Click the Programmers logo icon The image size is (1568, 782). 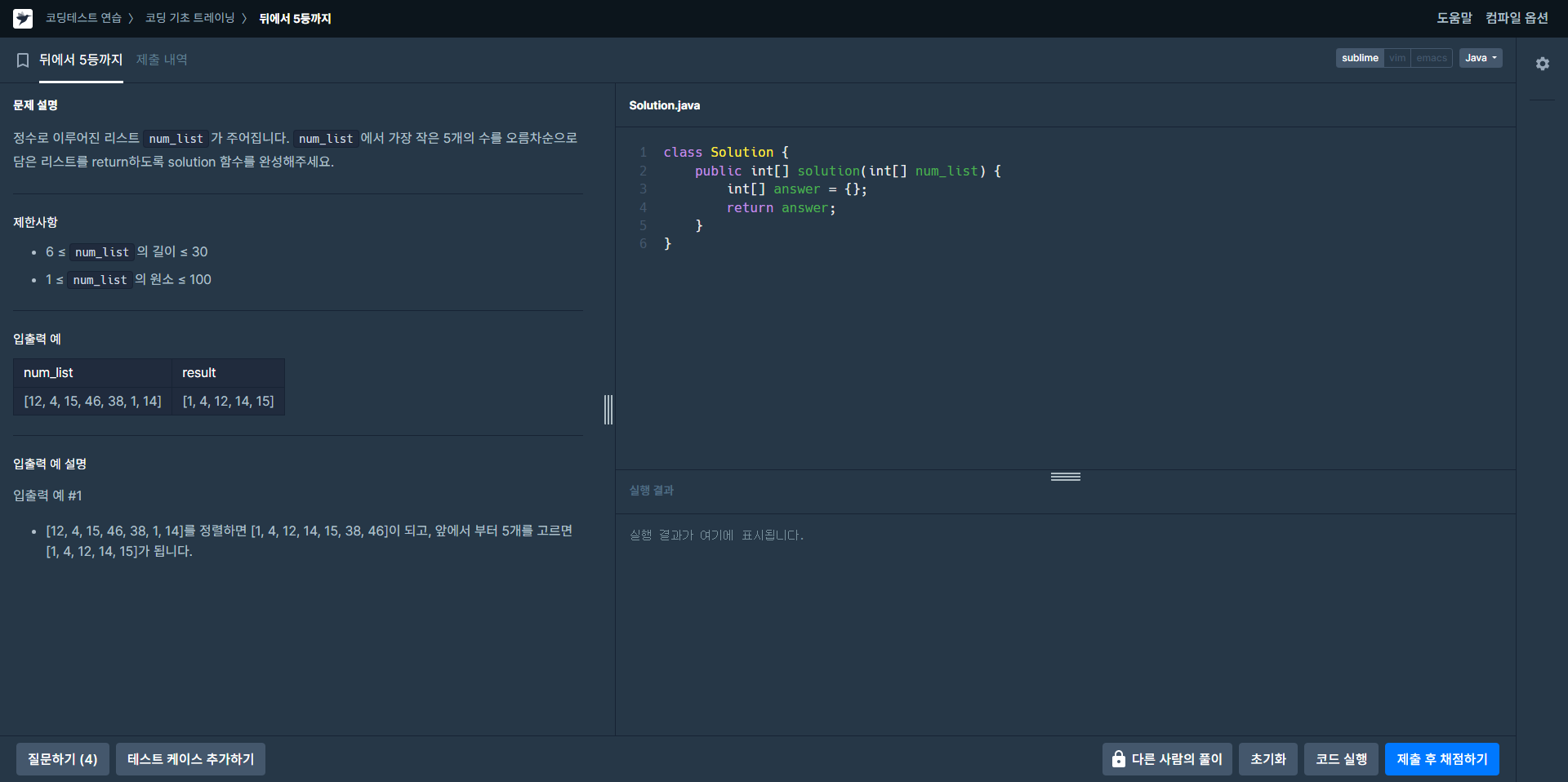click(23, 18)
